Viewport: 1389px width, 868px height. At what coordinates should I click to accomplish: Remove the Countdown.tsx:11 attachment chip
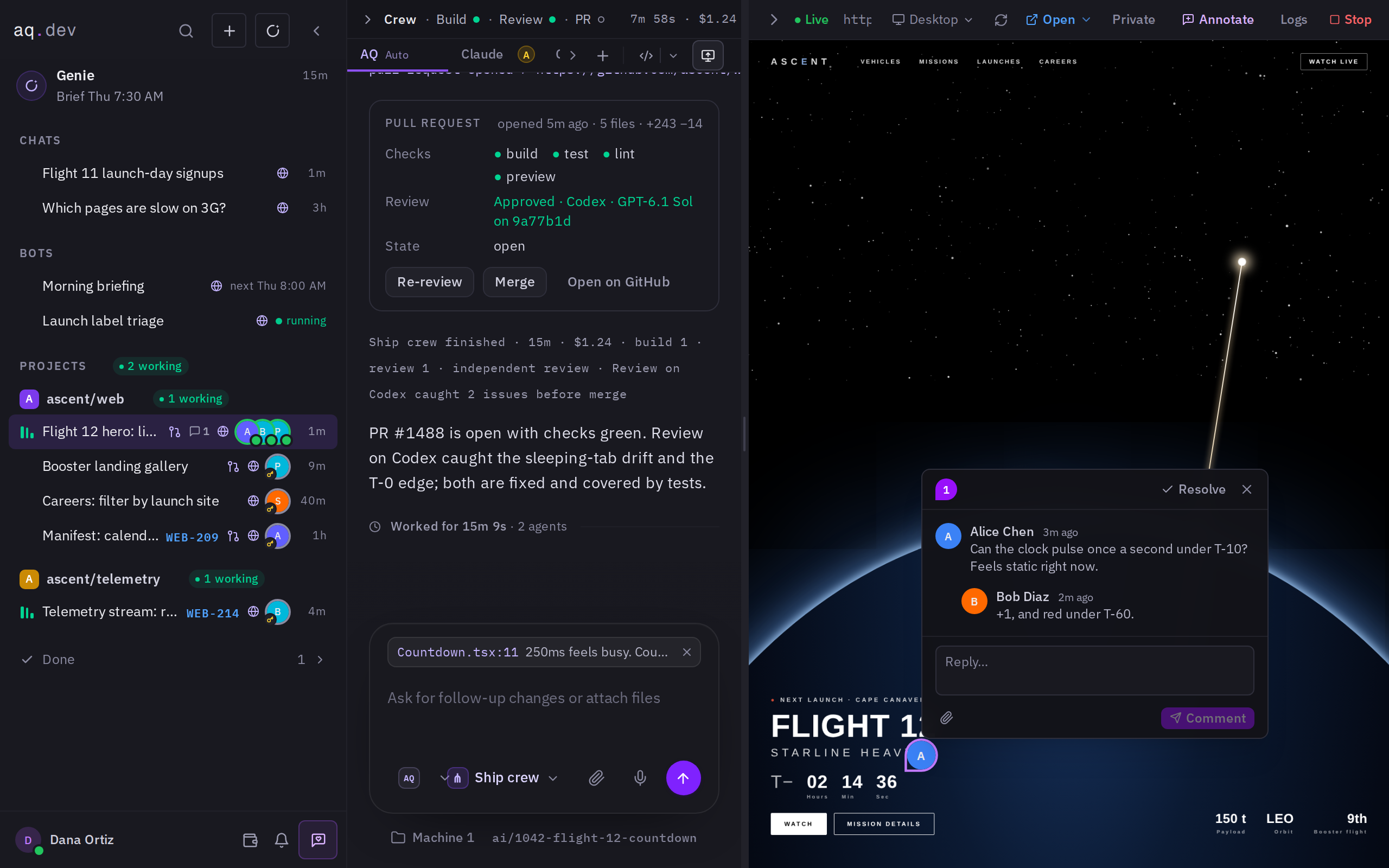point(686,652)
